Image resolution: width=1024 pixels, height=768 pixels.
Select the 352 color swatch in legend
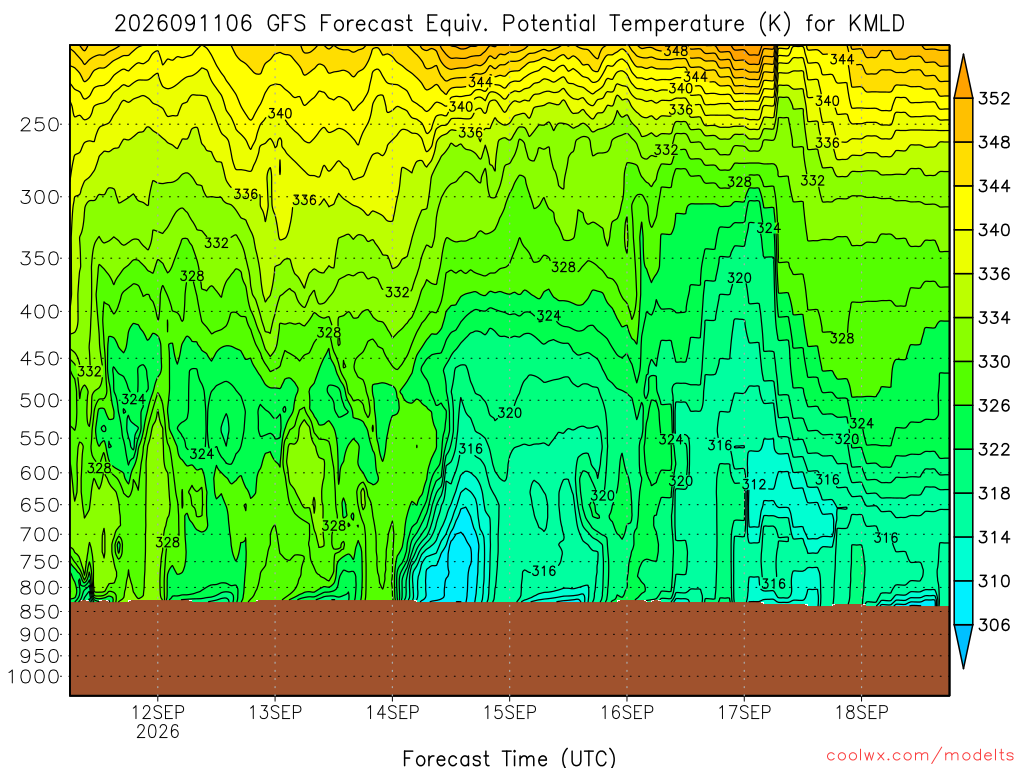[963, 120]
